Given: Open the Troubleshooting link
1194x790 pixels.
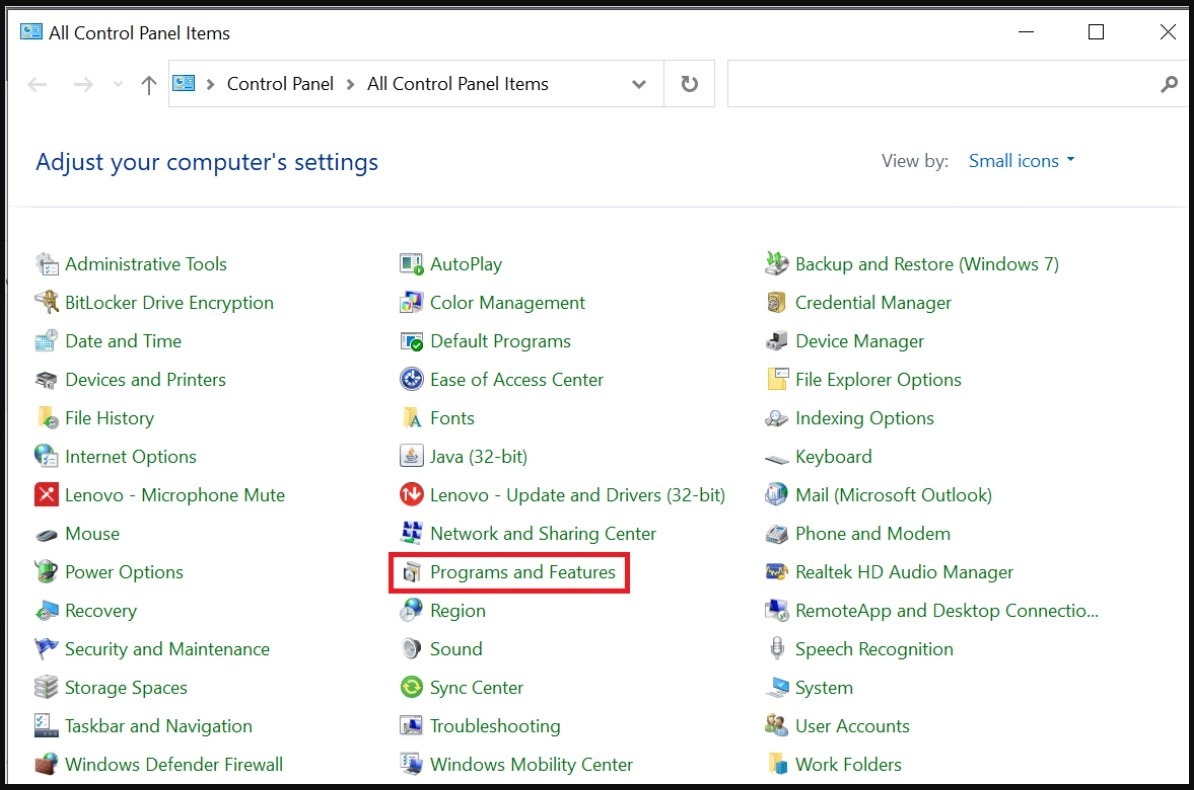Looking at the screenshot, I should [495, 726].
